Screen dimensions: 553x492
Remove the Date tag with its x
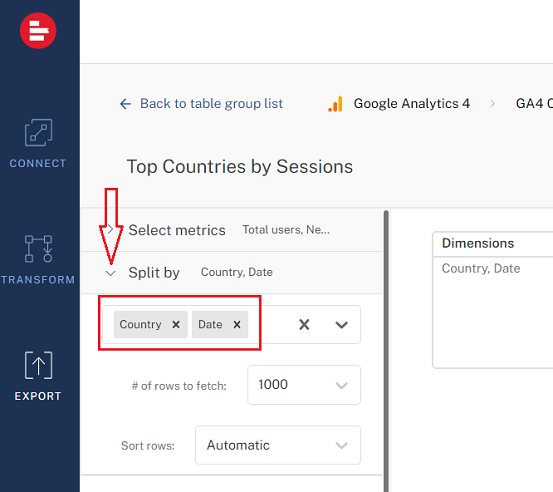pyautogui.click(x=237, y=324)
